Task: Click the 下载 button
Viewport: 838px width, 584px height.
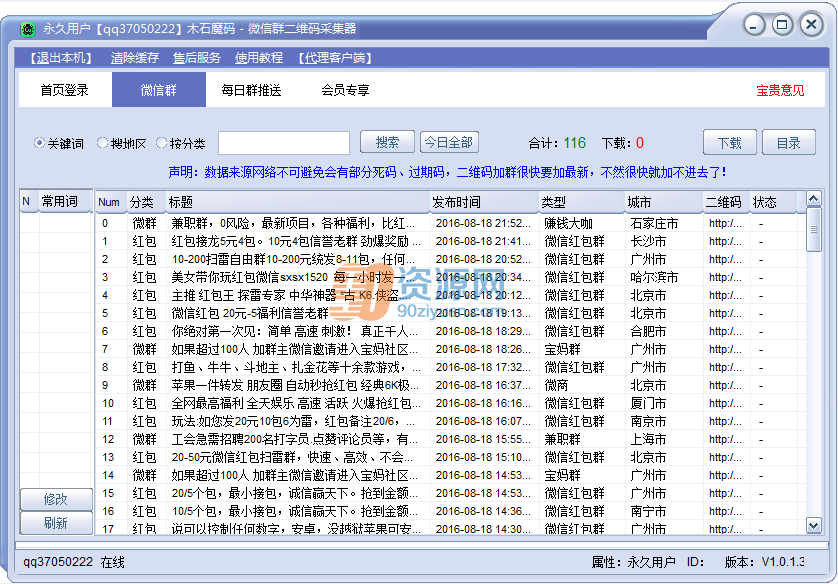Action: [730, 143]
